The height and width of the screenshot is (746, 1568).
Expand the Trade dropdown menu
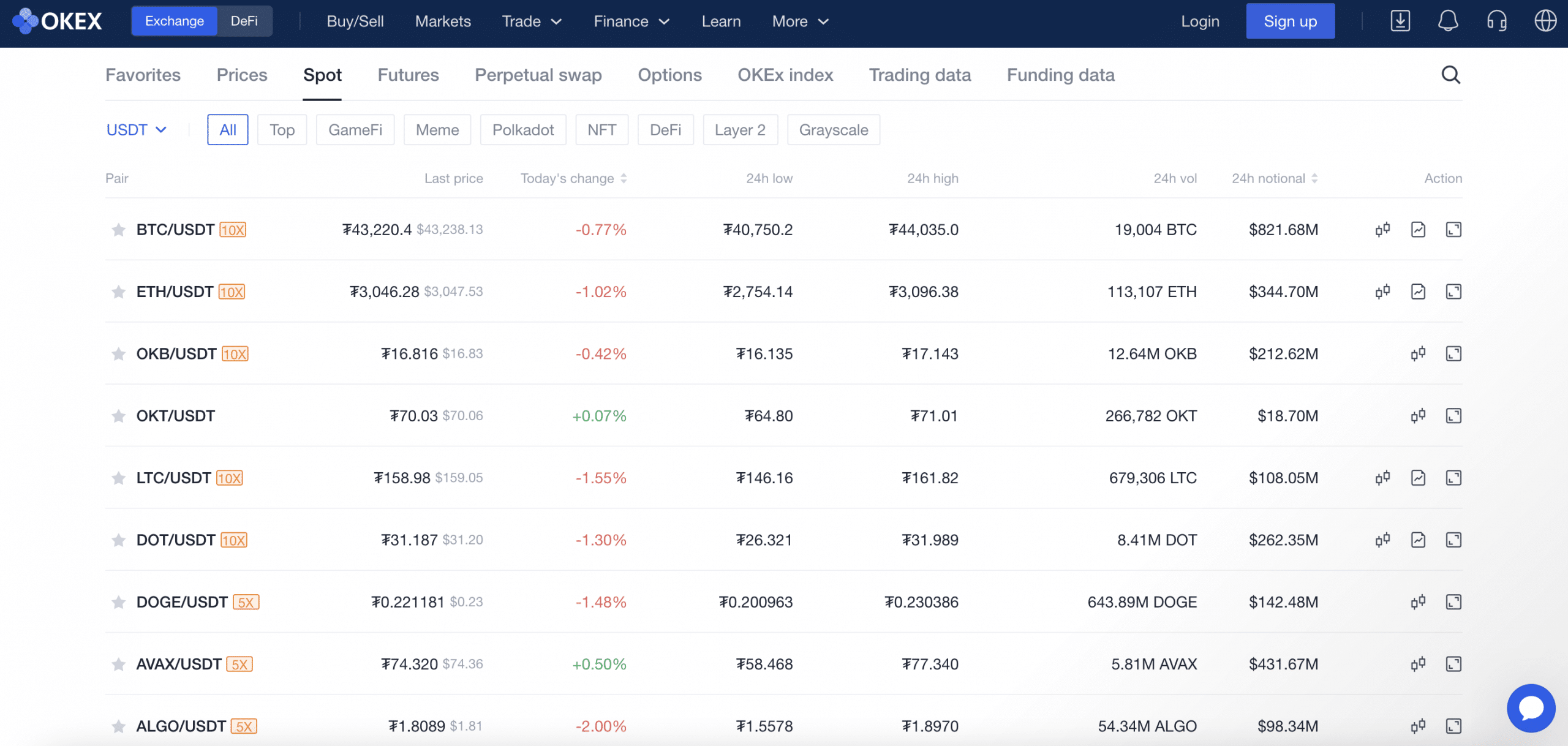click(532, 21)
